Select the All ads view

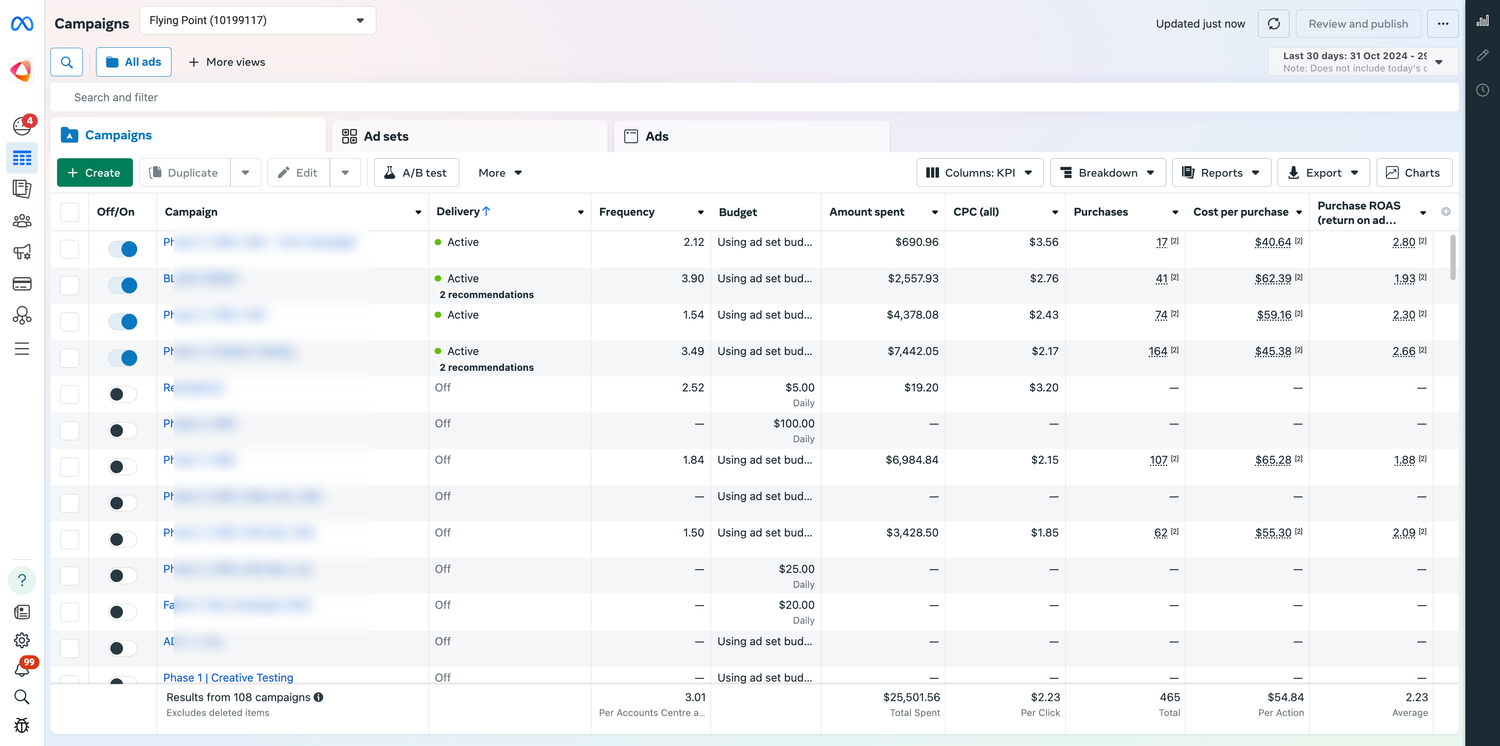tap(134, 62)
